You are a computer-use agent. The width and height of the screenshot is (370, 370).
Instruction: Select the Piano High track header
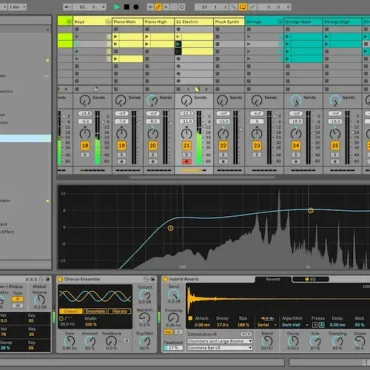(159, 22)
